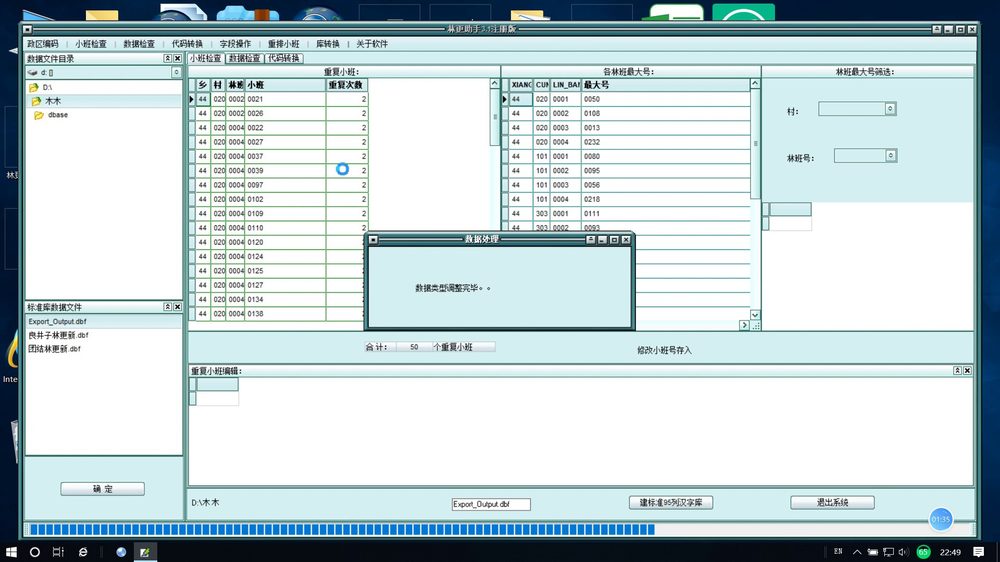Open the 重排小班 menu

click(283, 44)
